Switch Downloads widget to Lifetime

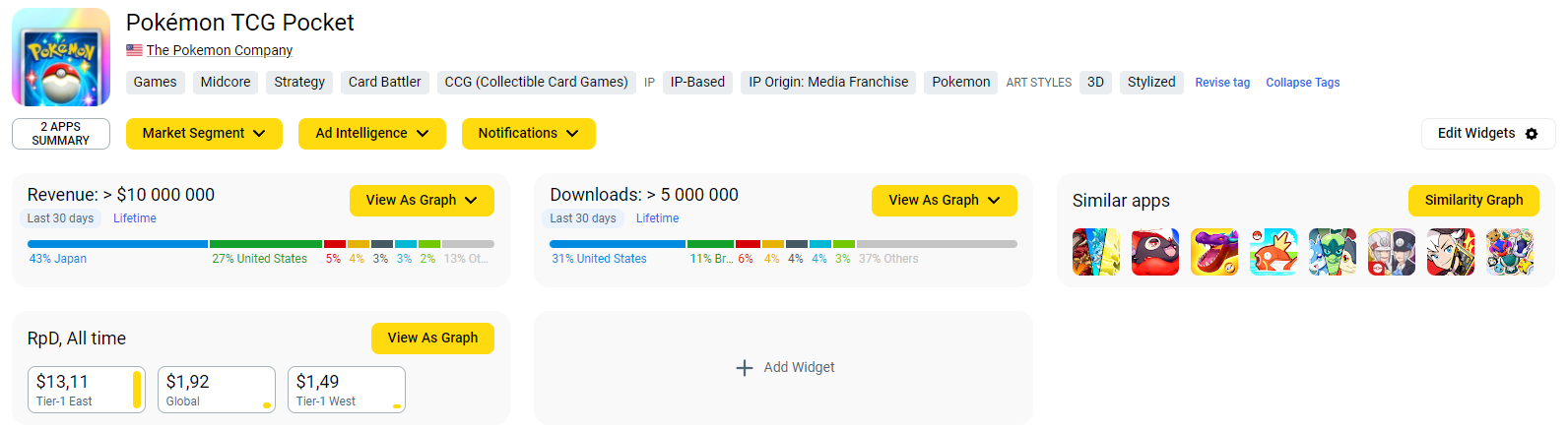click(x=657, y=218)
